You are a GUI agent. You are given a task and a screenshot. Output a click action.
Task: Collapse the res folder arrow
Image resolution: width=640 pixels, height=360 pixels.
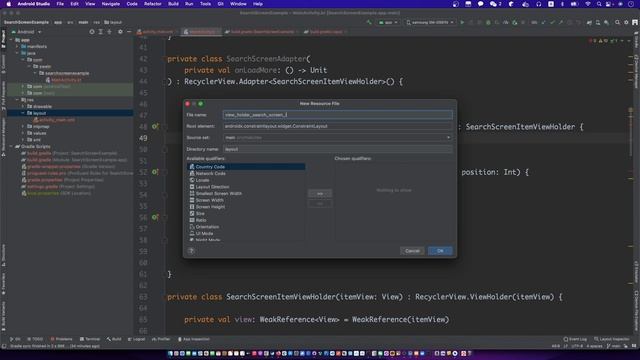[17, 100]
